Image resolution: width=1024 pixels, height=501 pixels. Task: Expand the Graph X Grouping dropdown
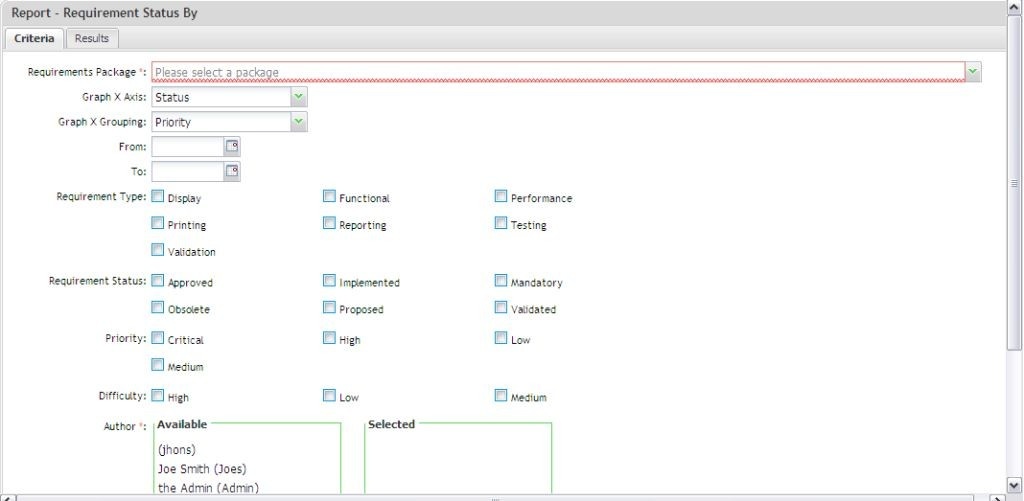pos(299,122)
